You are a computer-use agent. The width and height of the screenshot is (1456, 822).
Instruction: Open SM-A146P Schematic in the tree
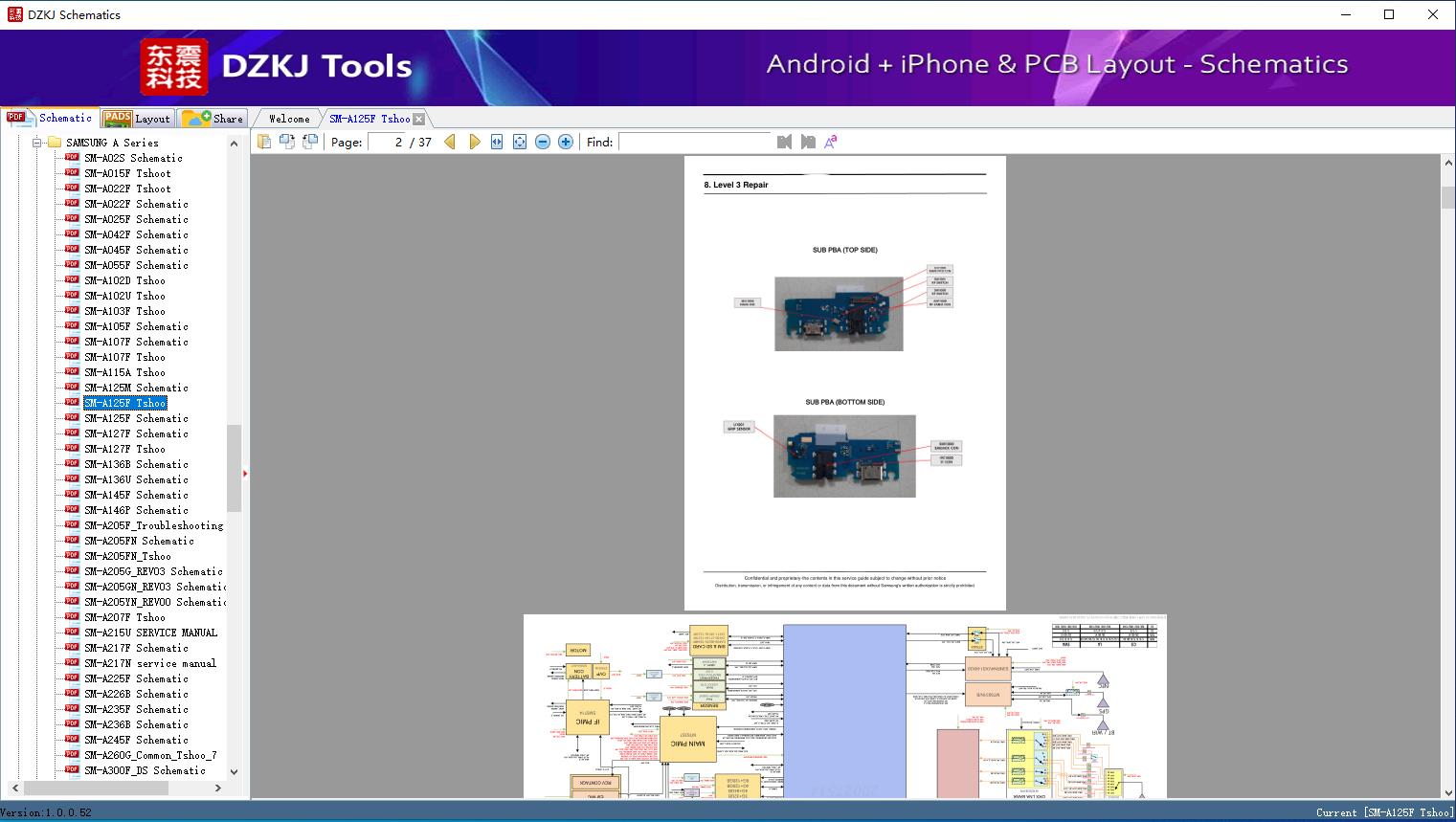click(136, 510)
